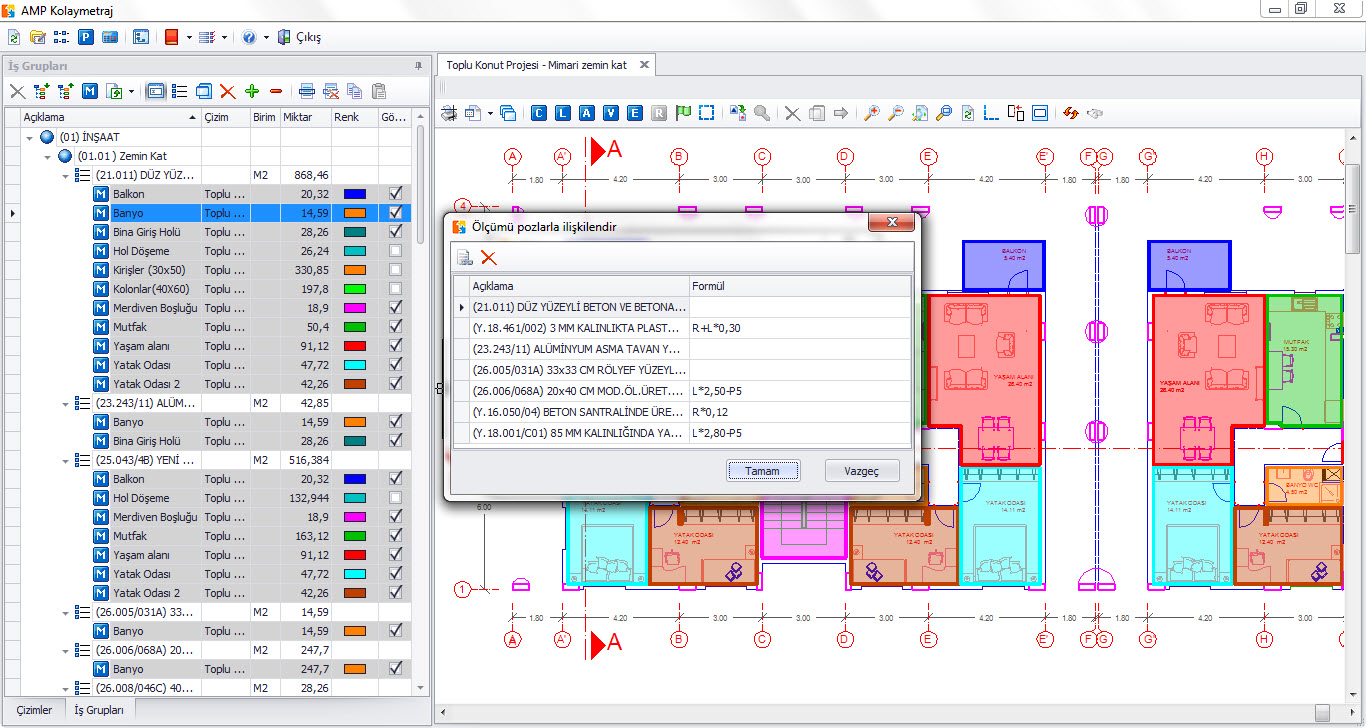Select the blue L tool in drawing toolbar
Viewport: 1366px width, 728px height.
[x=563, y=113]
